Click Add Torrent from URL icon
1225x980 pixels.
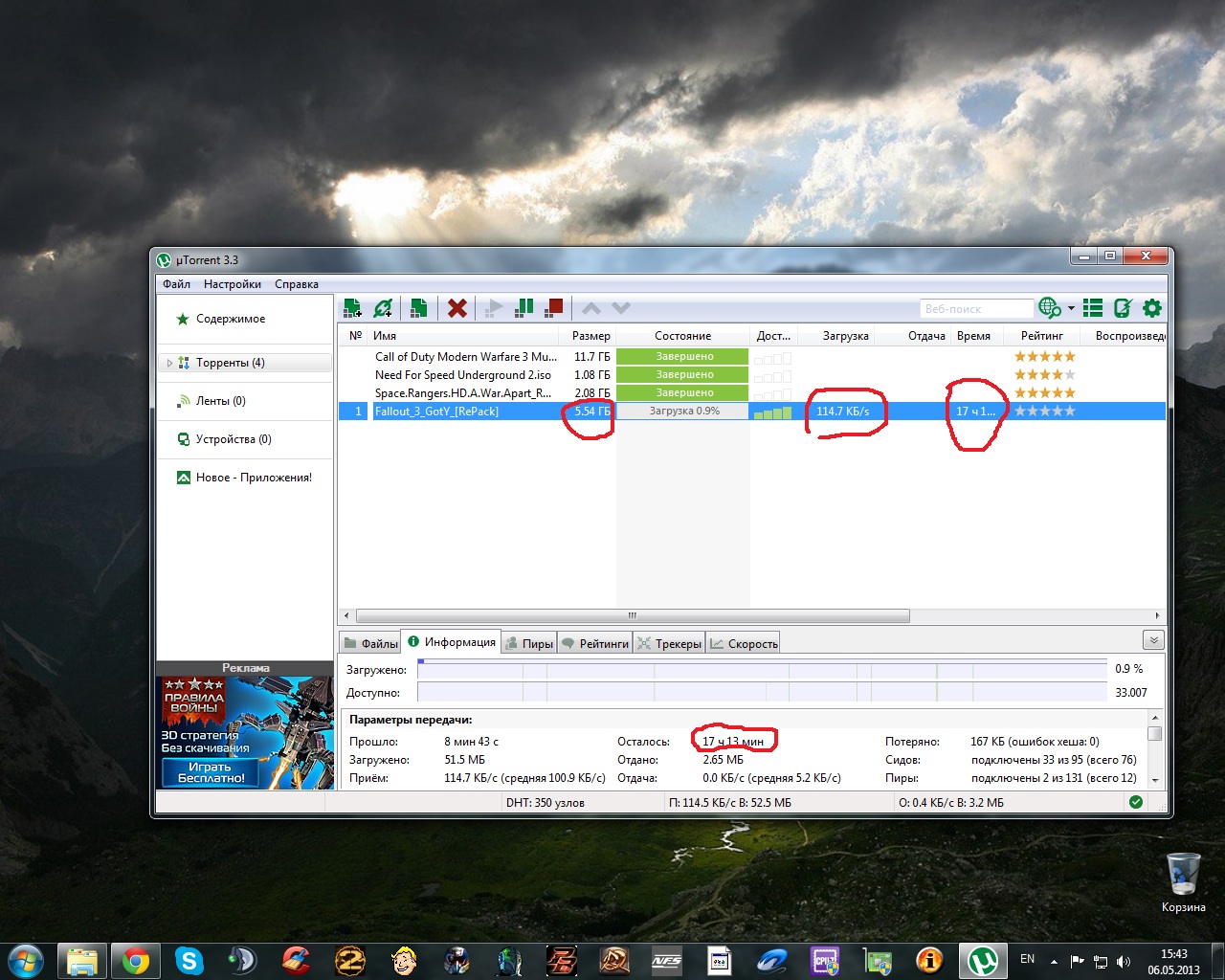[x=383, y=308]
